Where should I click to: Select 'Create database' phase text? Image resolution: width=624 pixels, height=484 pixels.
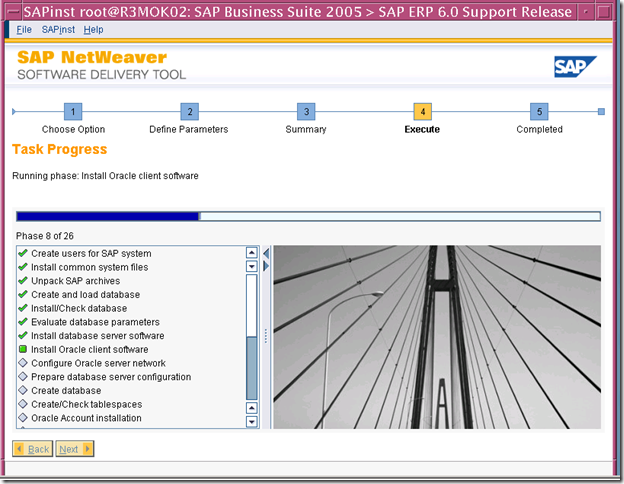coord(66,390)
